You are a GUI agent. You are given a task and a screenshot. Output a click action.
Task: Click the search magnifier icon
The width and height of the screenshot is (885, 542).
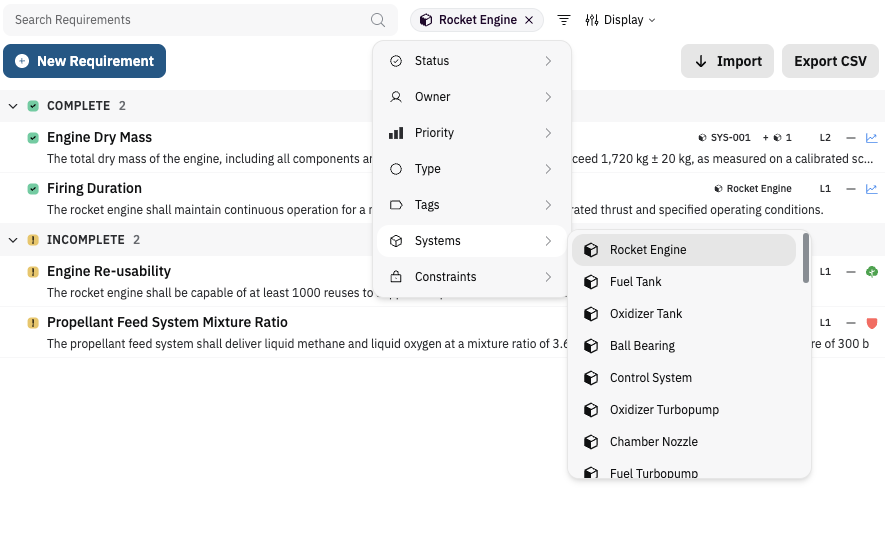tap(378, 20)
